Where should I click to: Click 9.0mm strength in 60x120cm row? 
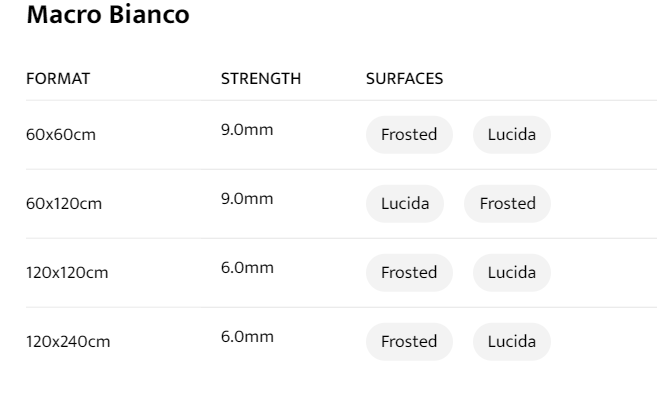tap(247, 199)
